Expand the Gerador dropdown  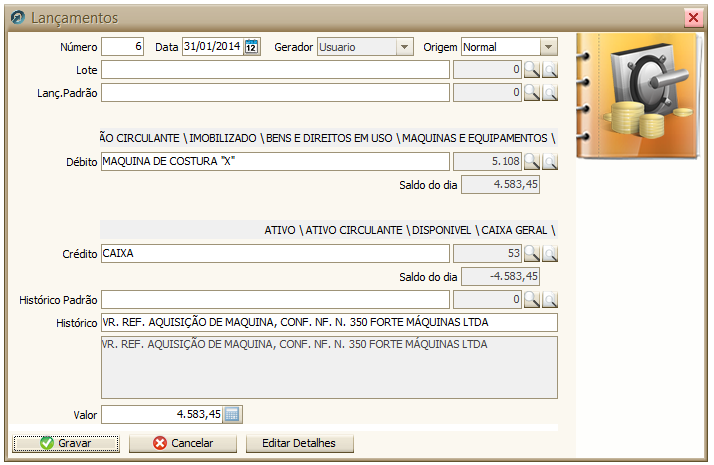(404, 47)
